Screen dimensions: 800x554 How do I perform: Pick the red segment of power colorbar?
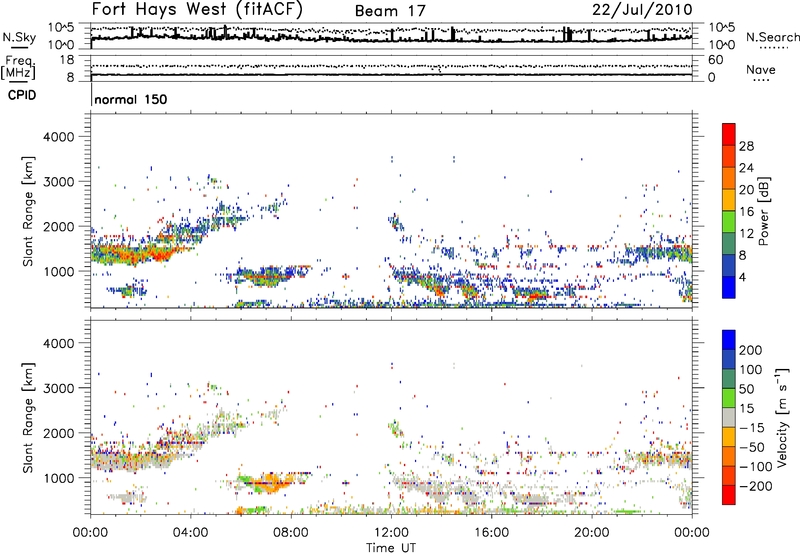click(x=729, y=134)
